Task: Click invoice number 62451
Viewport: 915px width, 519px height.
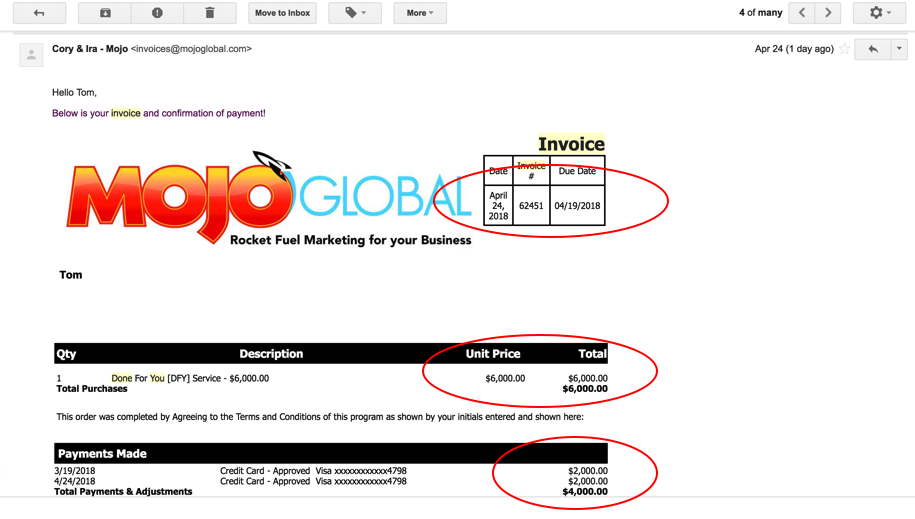Action: tap(531, 205)
